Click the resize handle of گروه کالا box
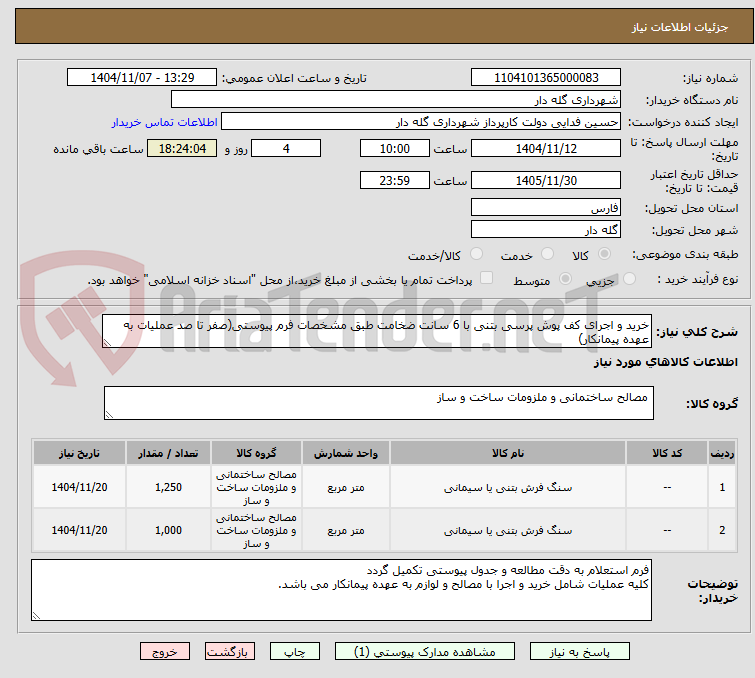 (109, 415)
